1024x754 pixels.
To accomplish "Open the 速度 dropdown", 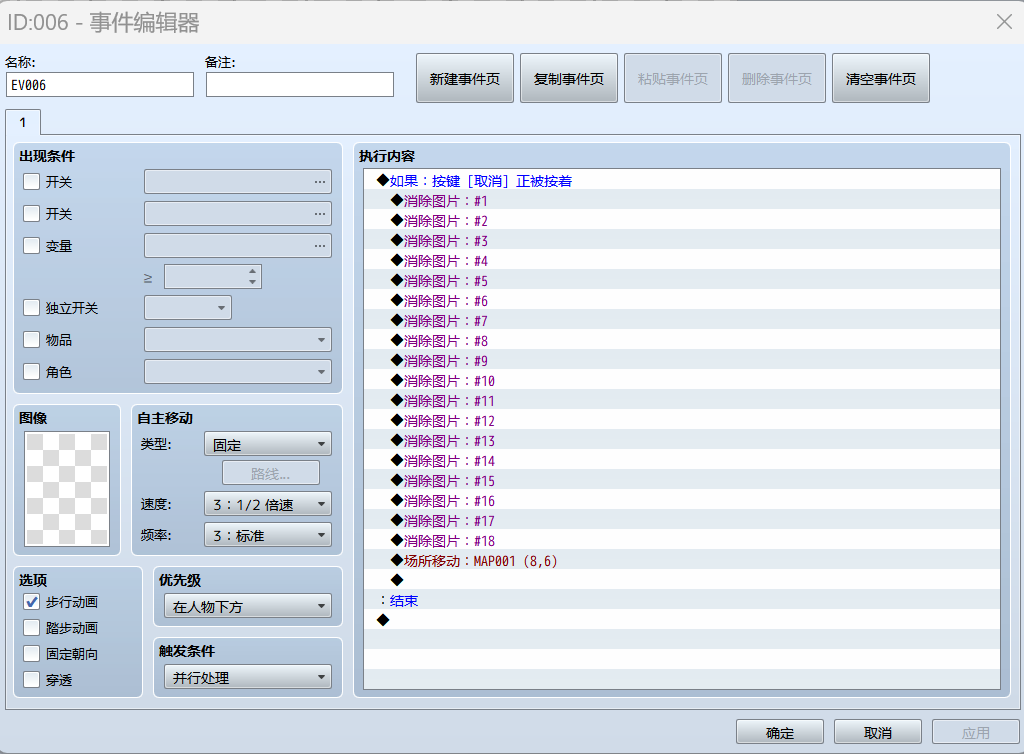I will coord(268,504).
